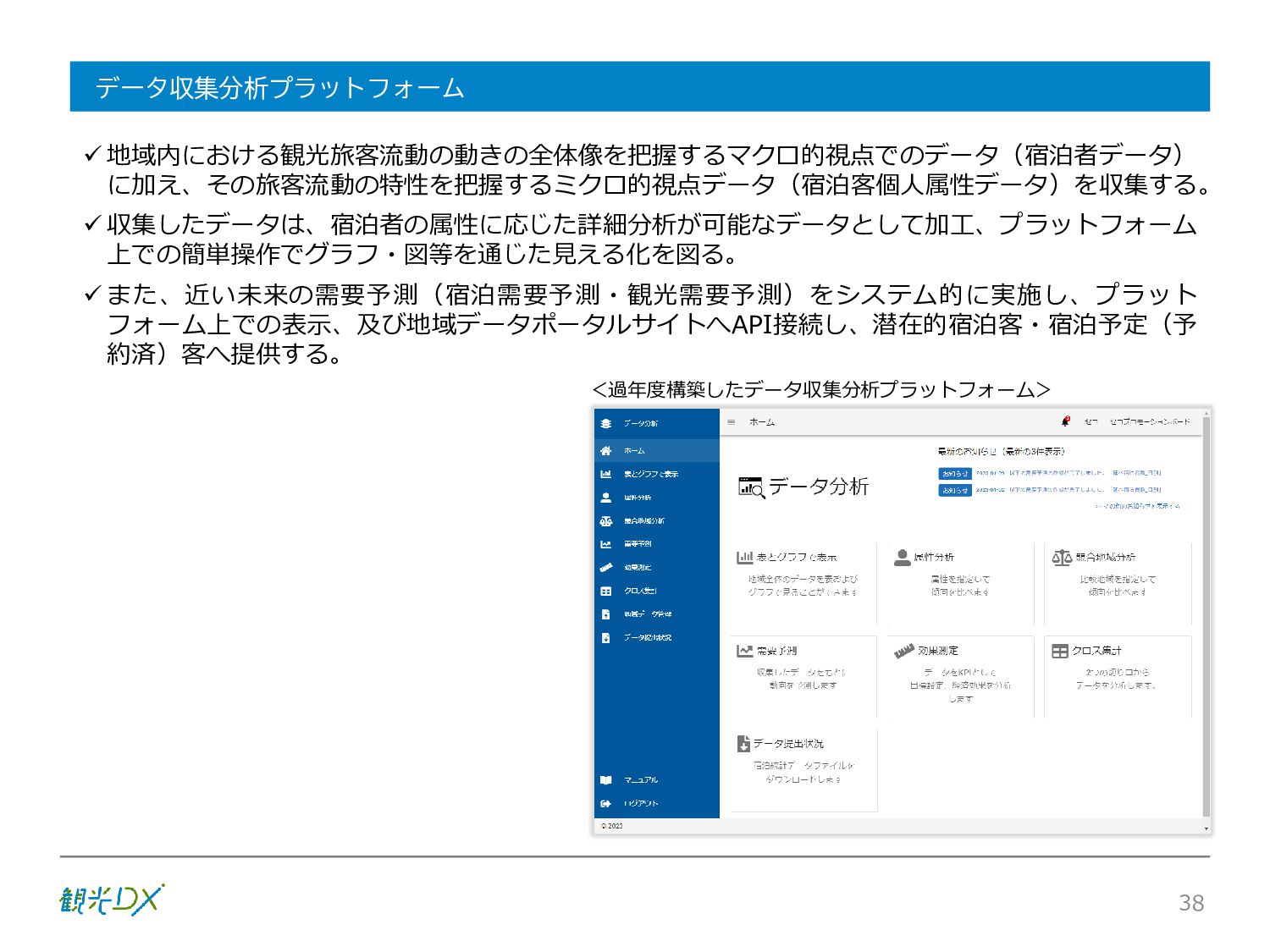Viewport: 1270px width, 952px height.
Task: Click the first blue お知らせ badge
Action: 955,474
